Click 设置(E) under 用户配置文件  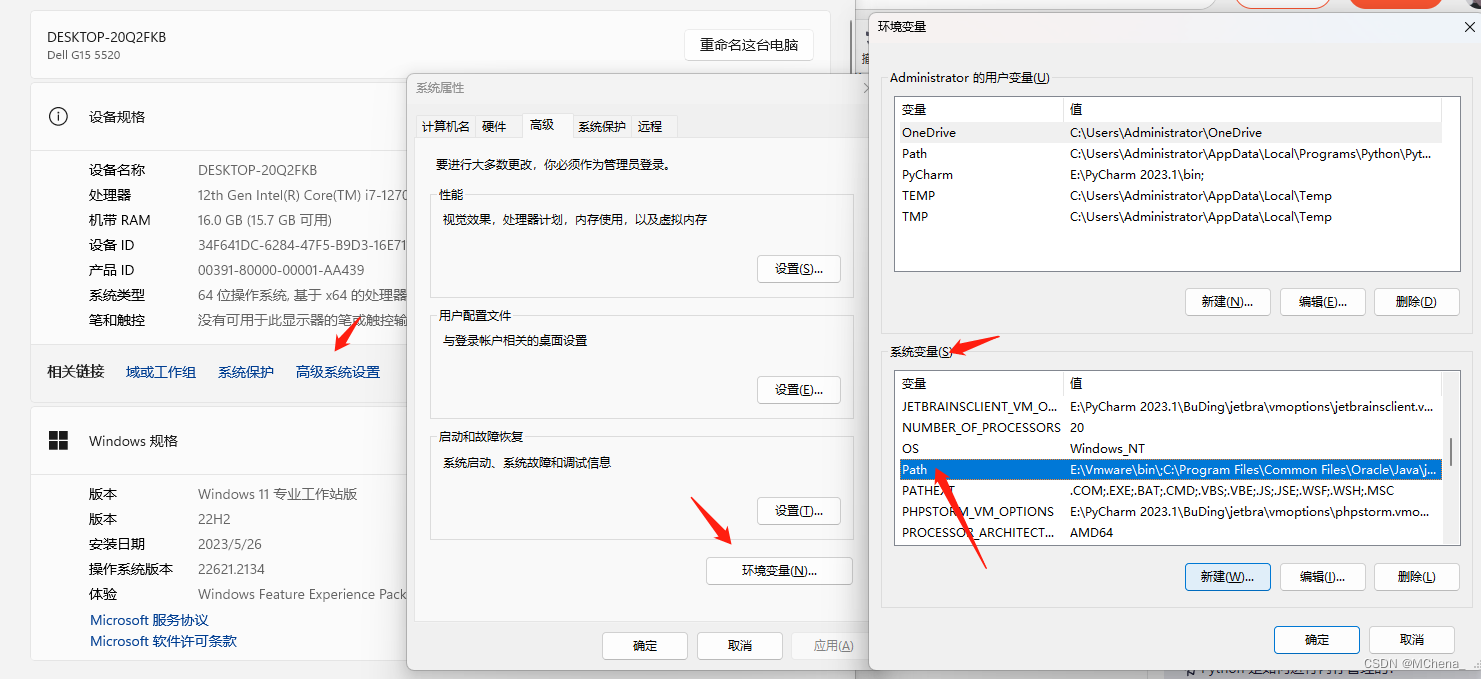(x=798, y=390)
